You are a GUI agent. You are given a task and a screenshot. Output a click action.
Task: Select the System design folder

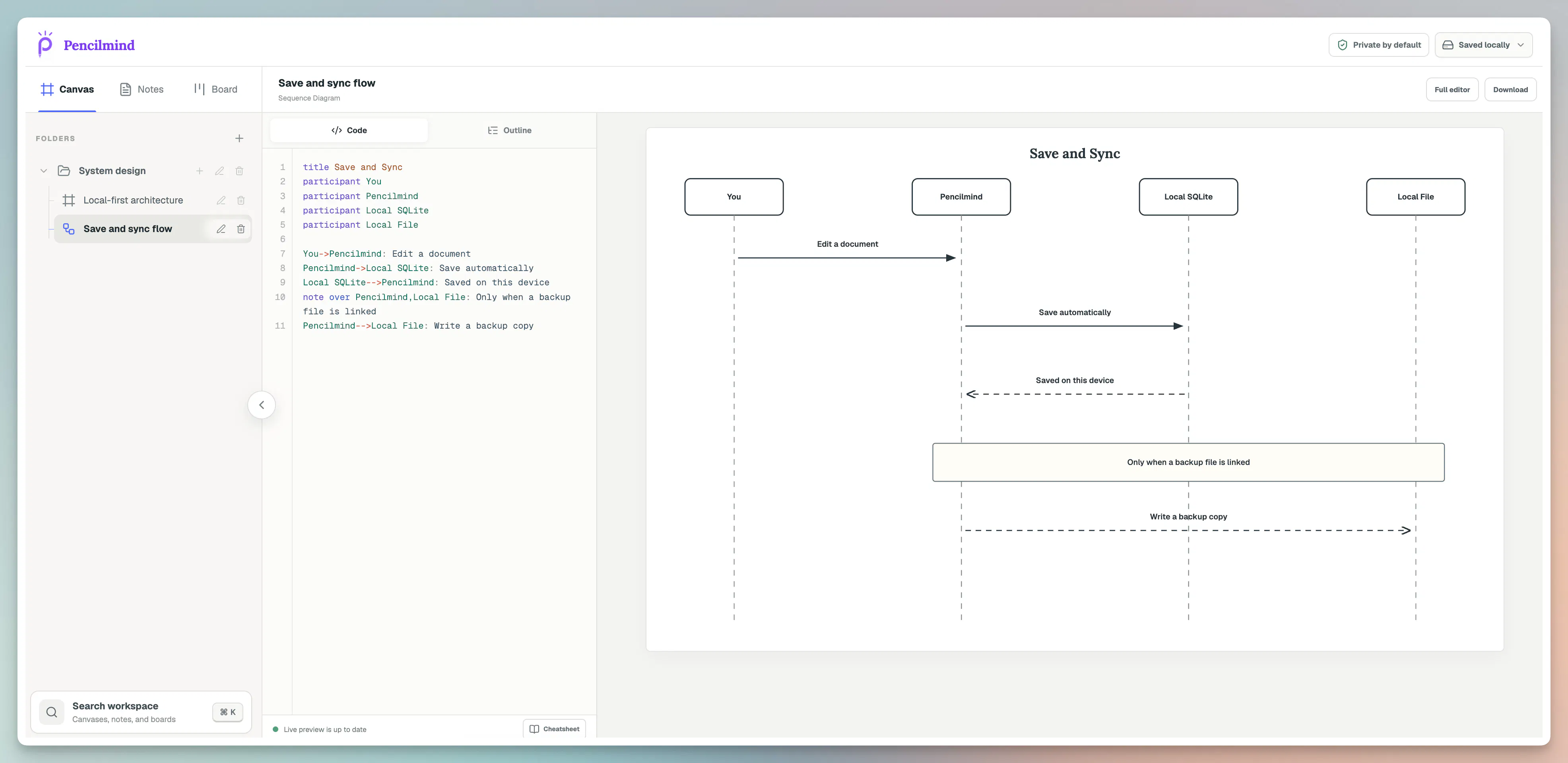coord(112,171)
